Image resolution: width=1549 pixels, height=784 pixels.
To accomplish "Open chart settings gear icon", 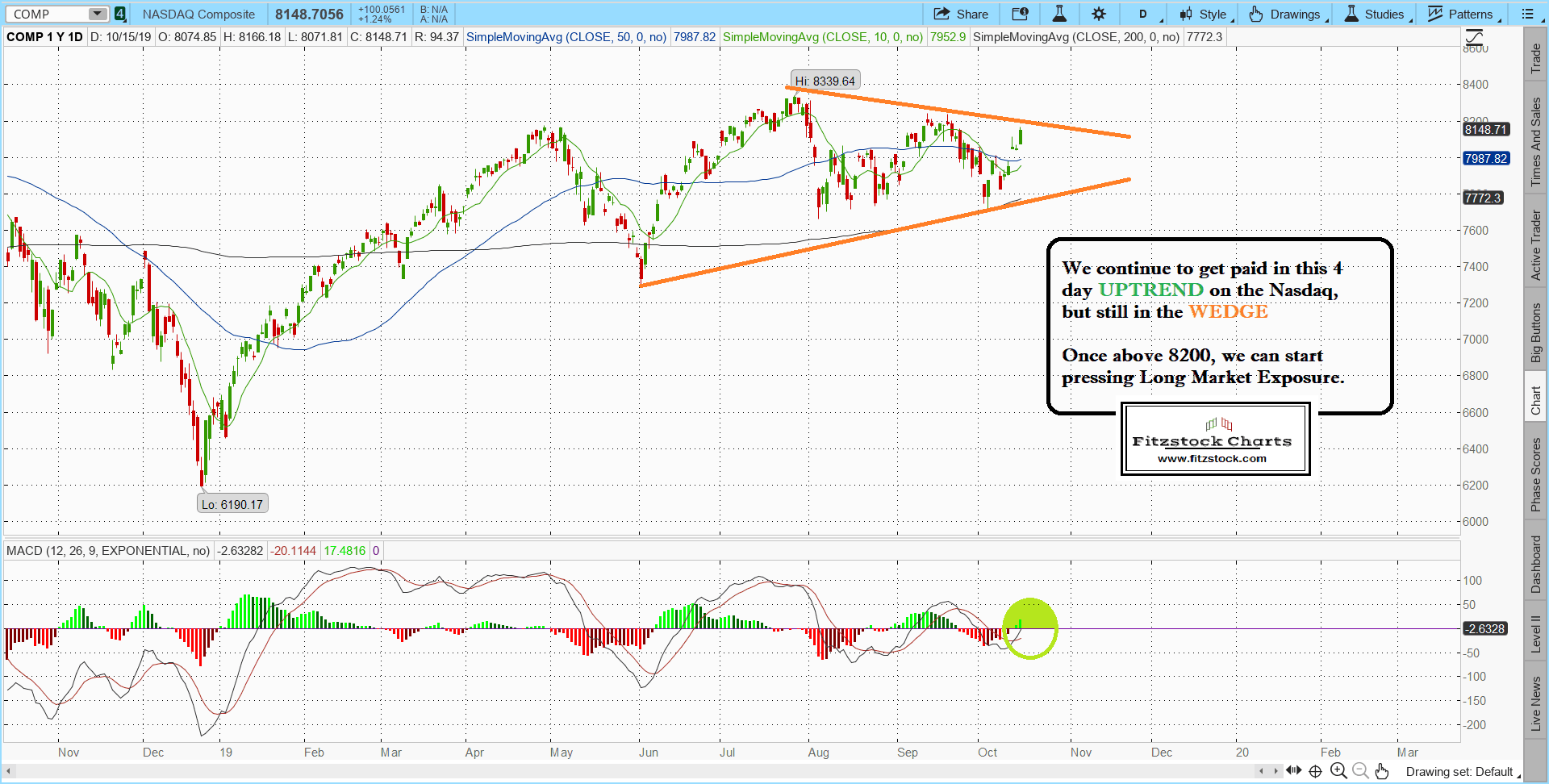I will (1099, 14).
